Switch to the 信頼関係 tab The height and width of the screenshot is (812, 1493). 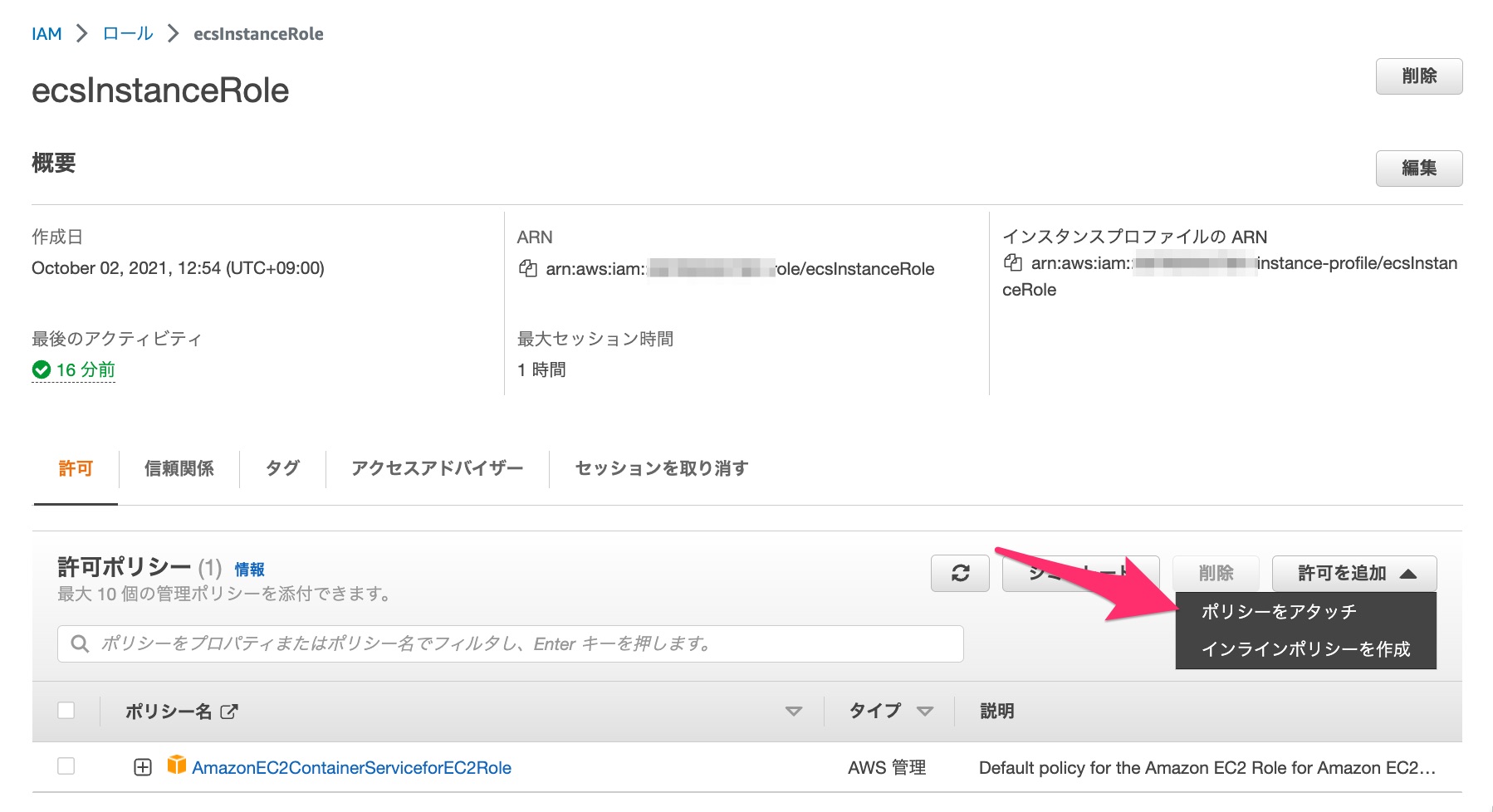pos(179,469)
